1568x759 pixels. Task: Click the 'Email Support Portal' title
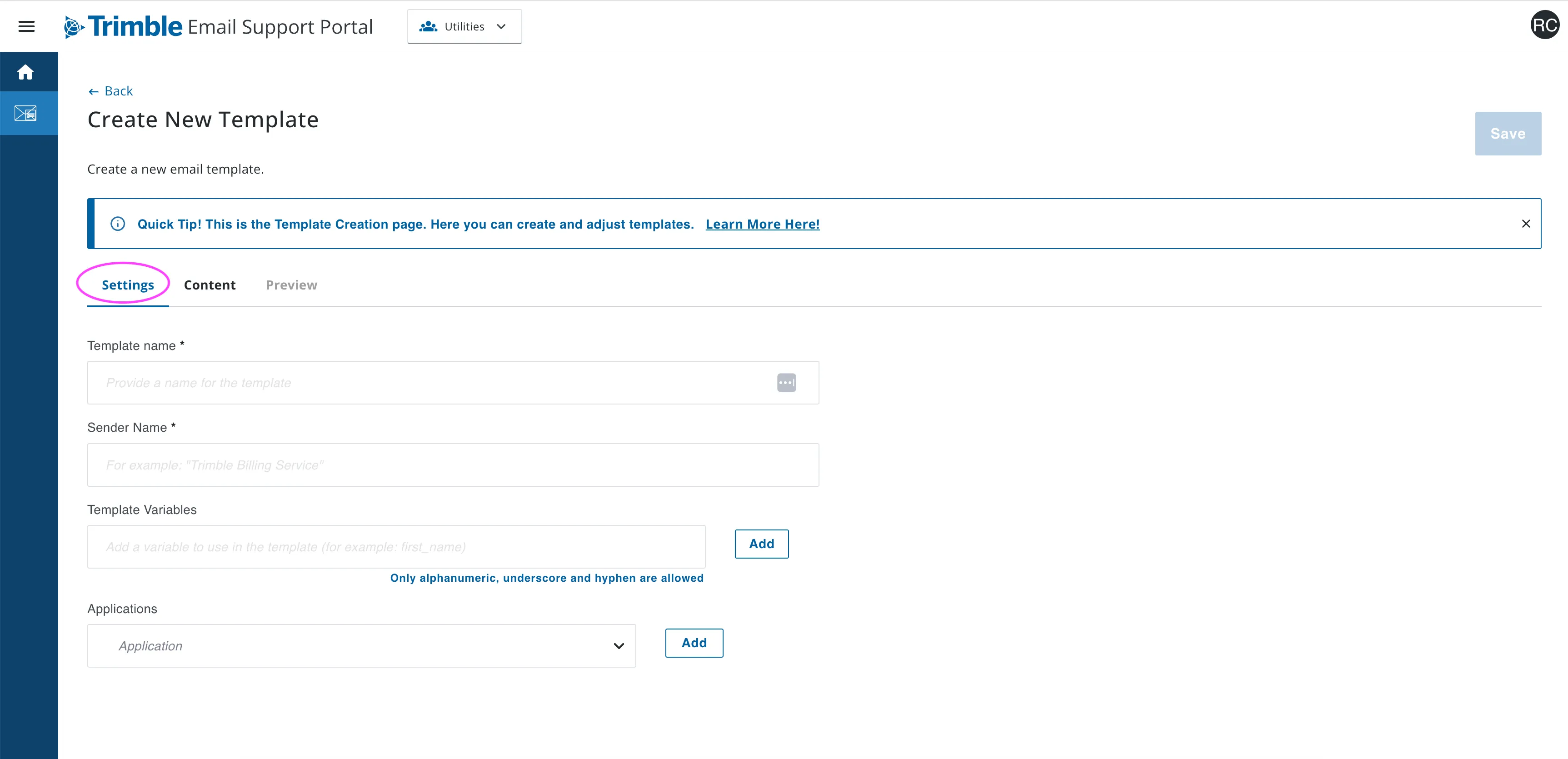click(280, 27)
